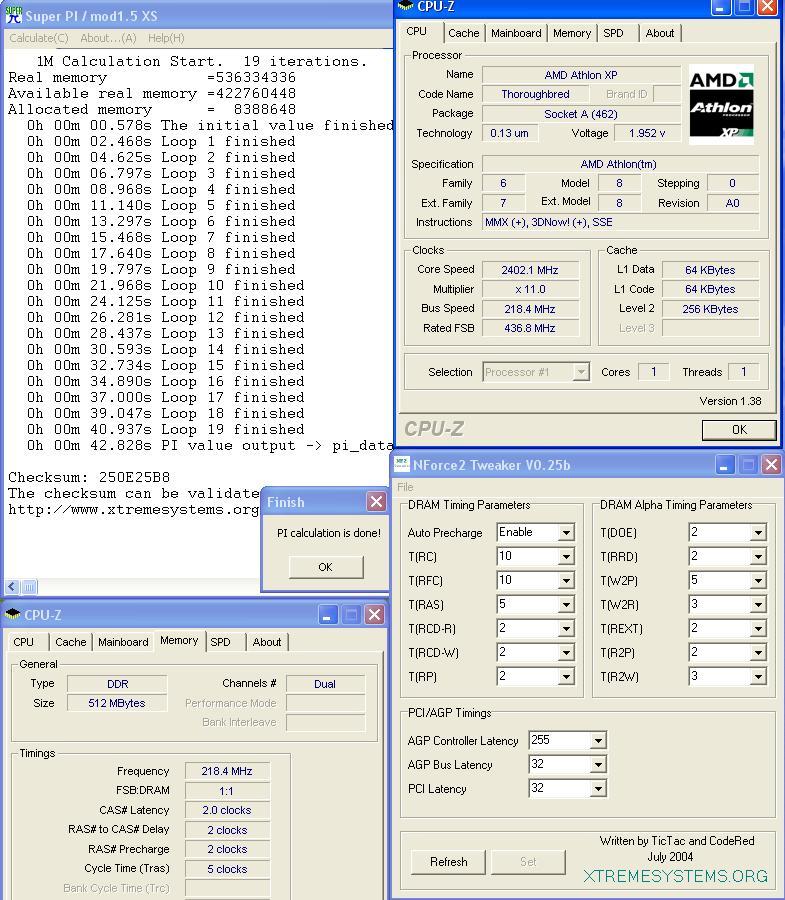Image resolution: width=785 pixels, height=900 pixels.
Task: Switch to Cache tab in upper CPU-Z
Action: point(464,33)
